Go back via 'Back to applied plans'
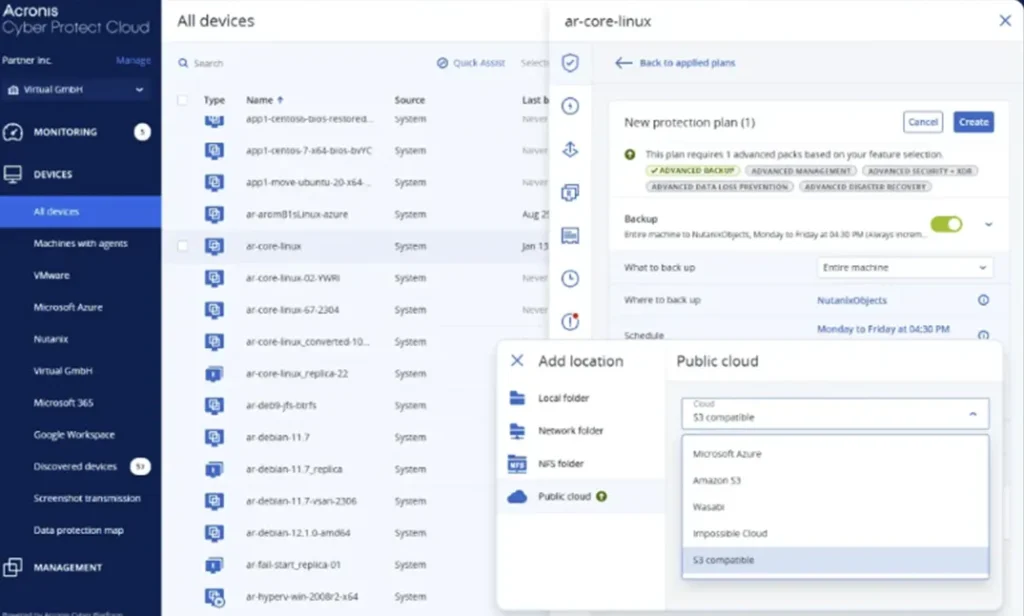 675,63
